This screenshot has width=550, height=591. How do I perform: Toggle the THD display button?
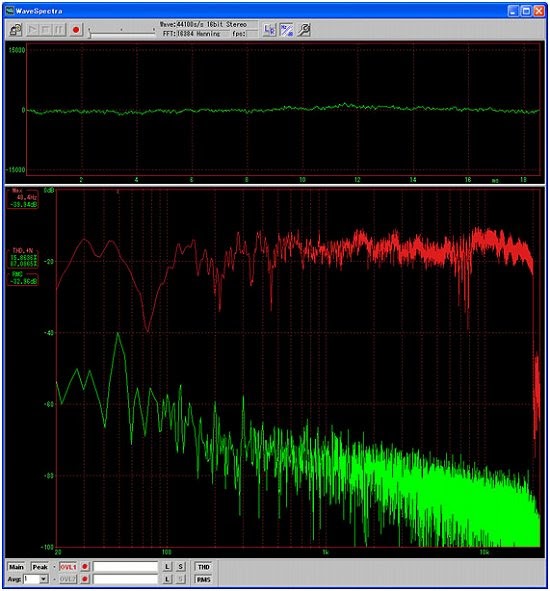[x=204, y=567]
